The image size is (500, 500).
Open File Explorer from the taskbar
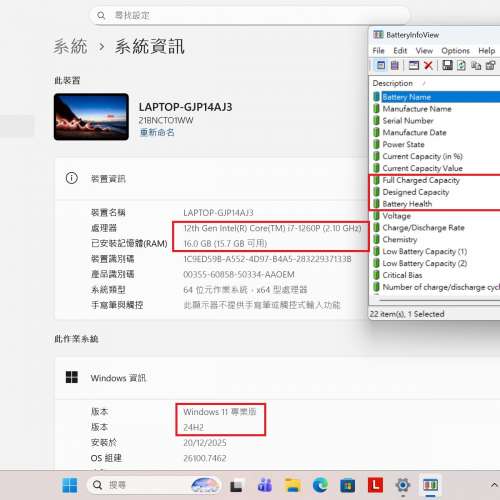point(293,485)
